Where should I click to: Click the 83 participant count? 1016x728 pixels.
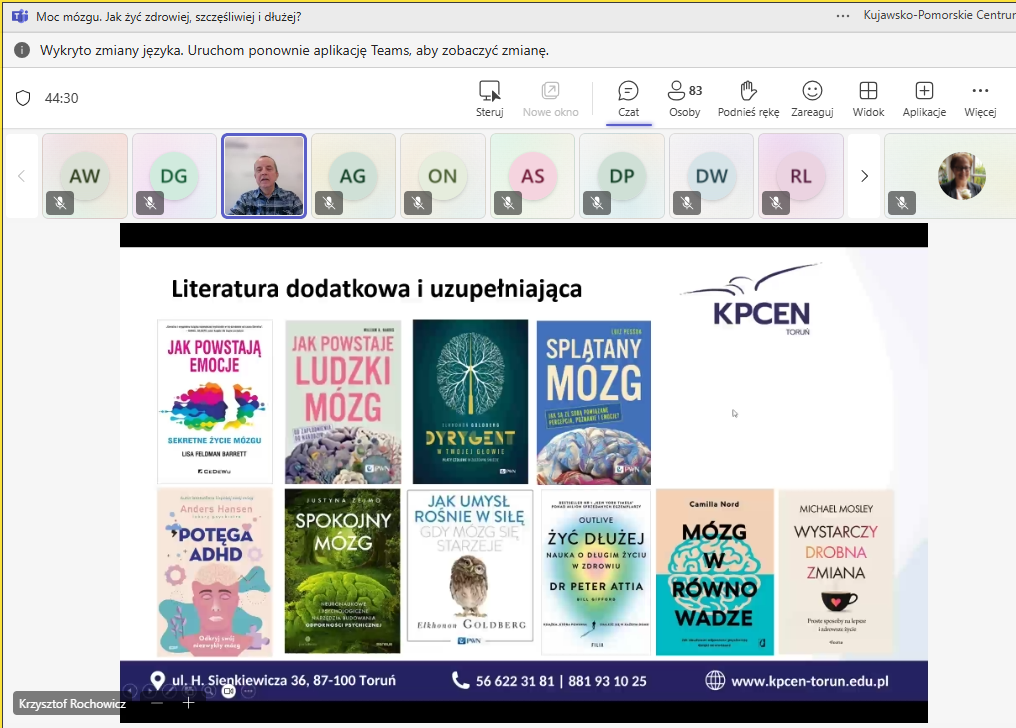click(x=696, y=91)
